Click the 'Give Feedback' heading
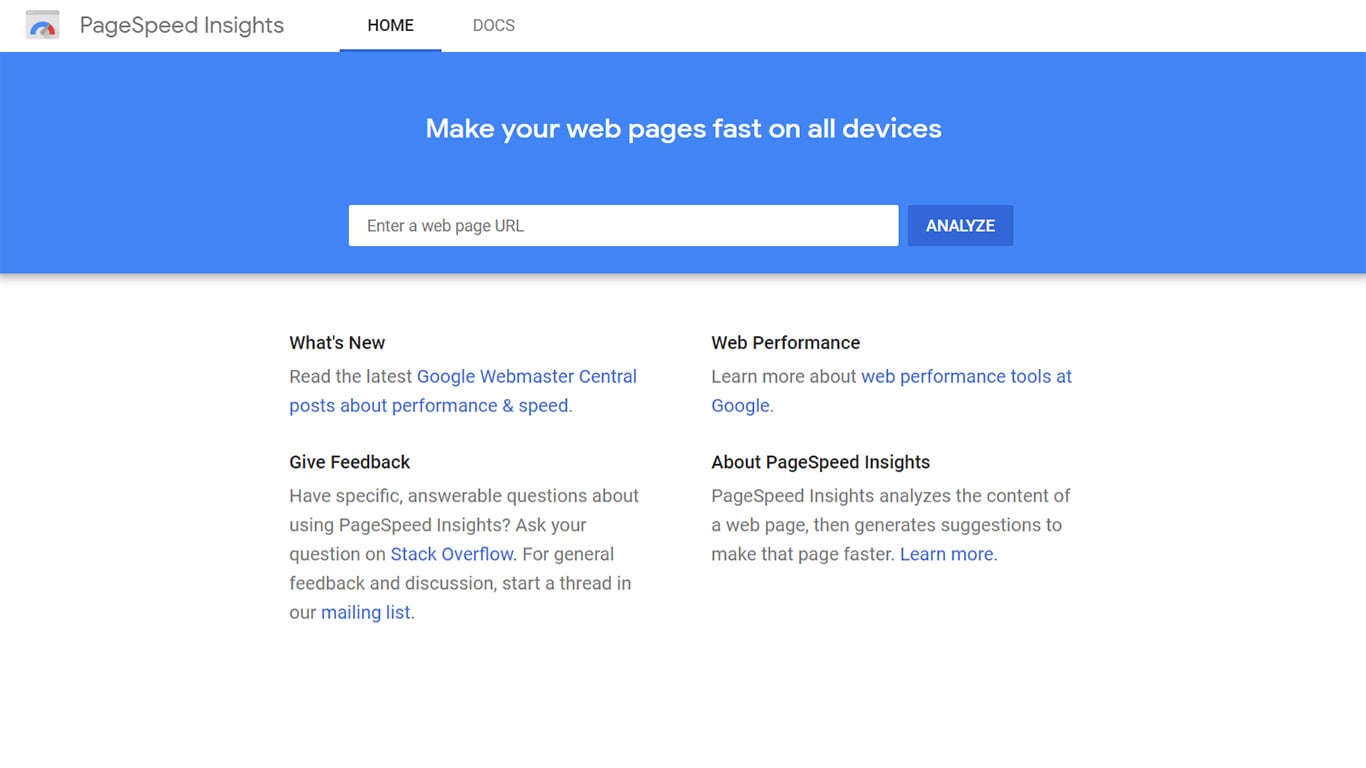 click(350, 462)
